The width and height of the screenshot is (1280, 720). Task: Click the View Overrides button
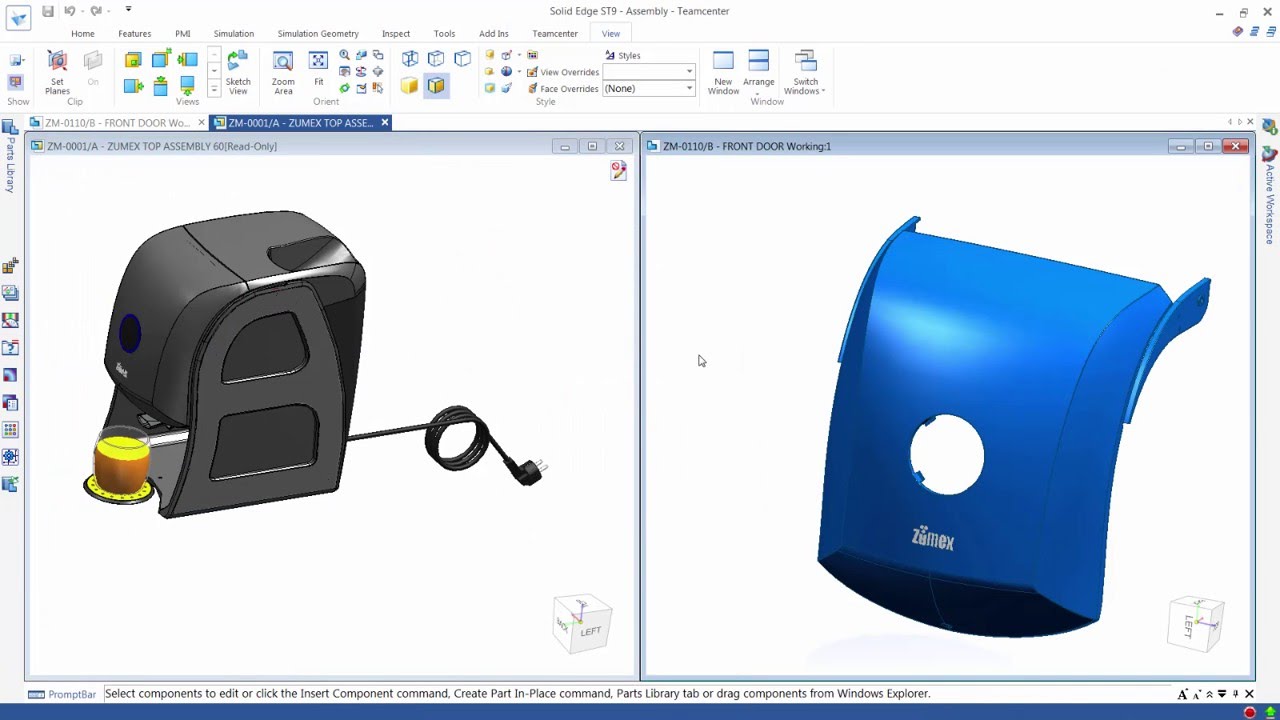(x=563, y=72)
